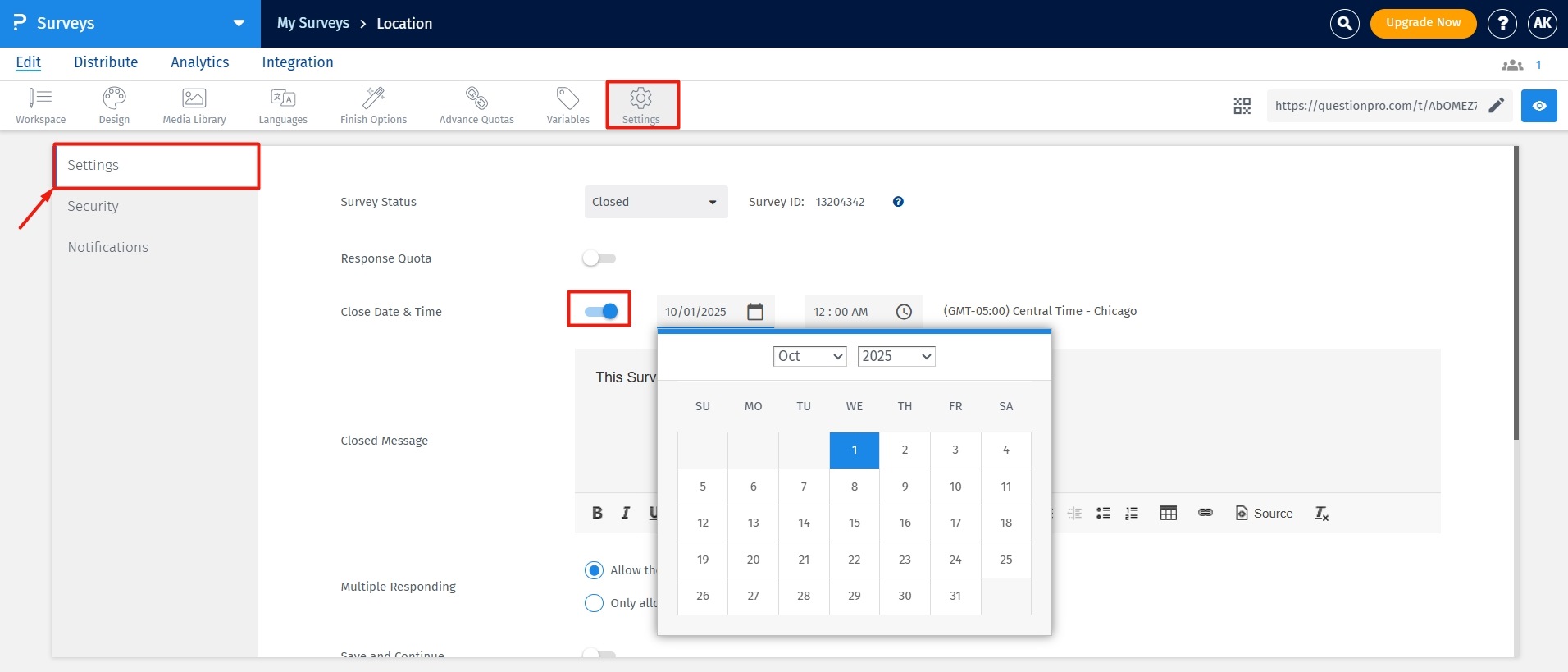Switch to the Distribute tab

pos(106,62)
